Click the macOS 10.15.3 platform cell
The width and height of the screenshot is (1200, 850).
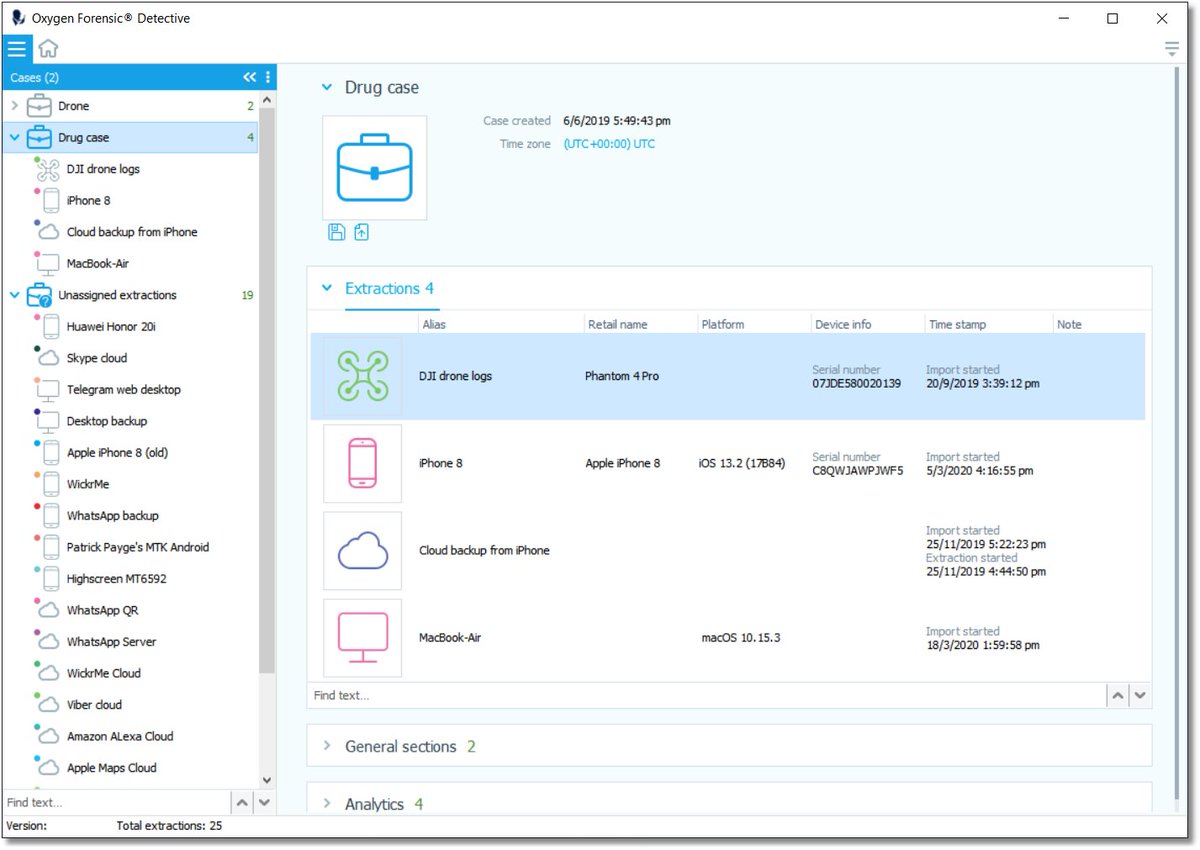click(741, 638)
